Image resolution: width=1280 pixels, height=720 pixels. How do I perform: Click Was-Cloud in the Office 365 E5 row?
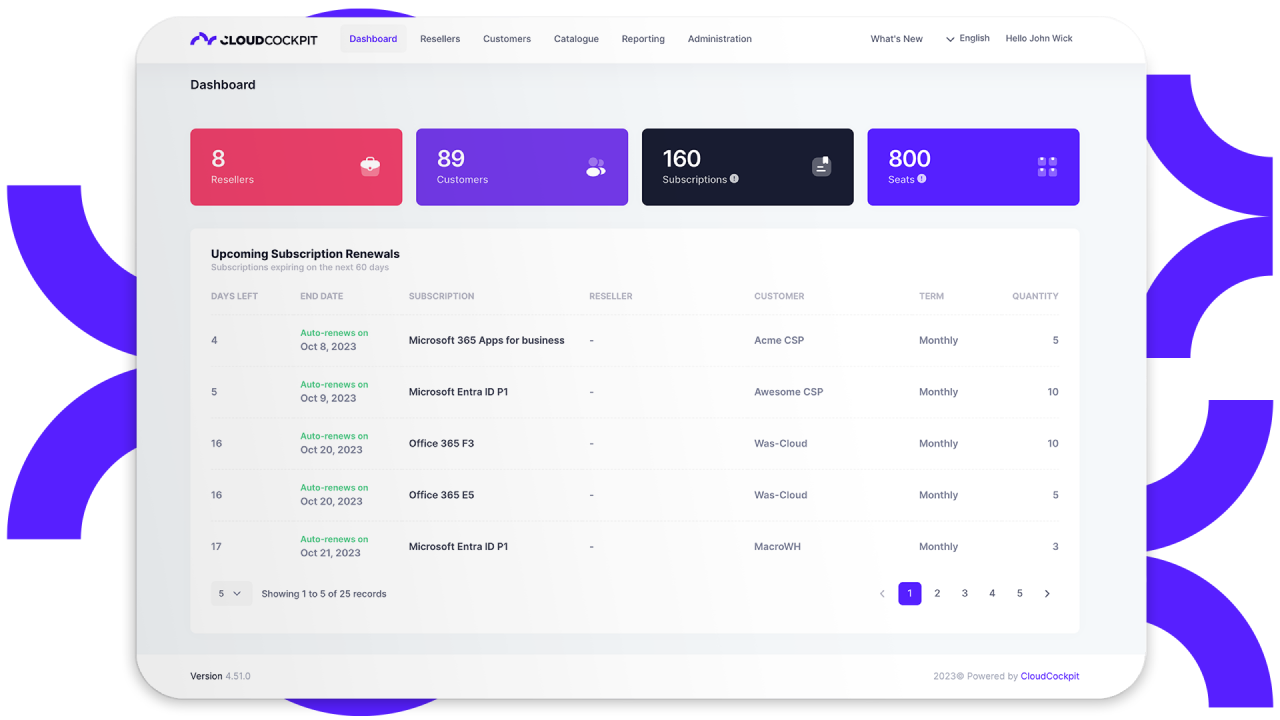(x=780, y=495)
